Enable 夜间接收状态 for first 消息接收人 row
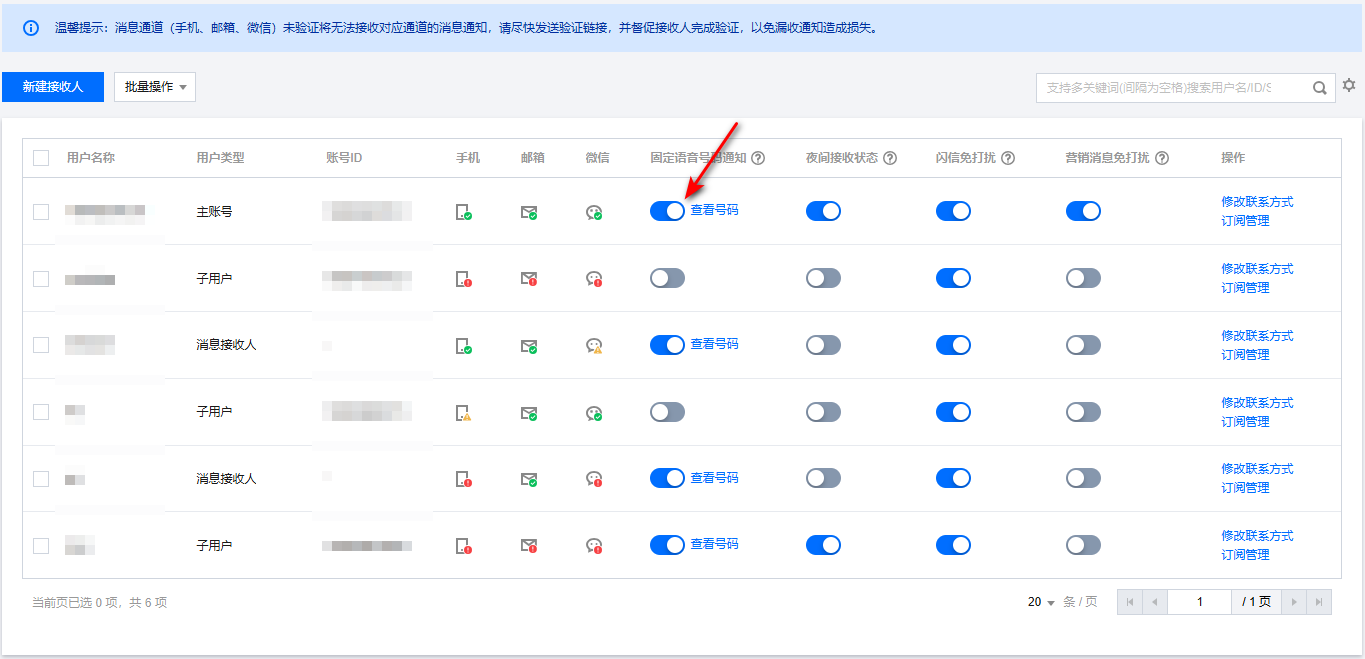Screen dimensions: 1365x659 click(823, 345)
